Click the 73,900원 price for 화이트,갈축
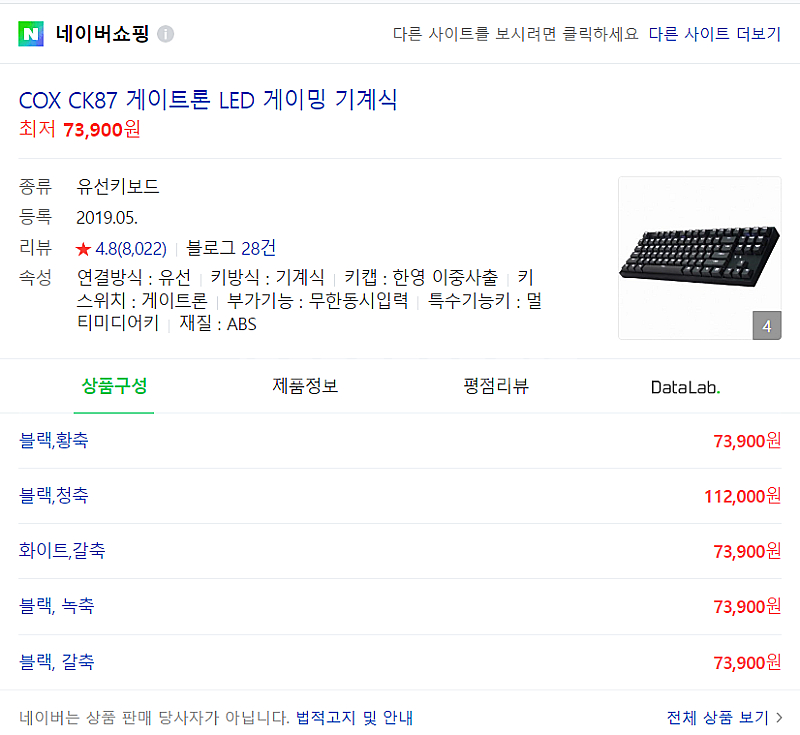The width and height of the screenshot is (800, 735). pyautogui.click(x=747, y=551)
